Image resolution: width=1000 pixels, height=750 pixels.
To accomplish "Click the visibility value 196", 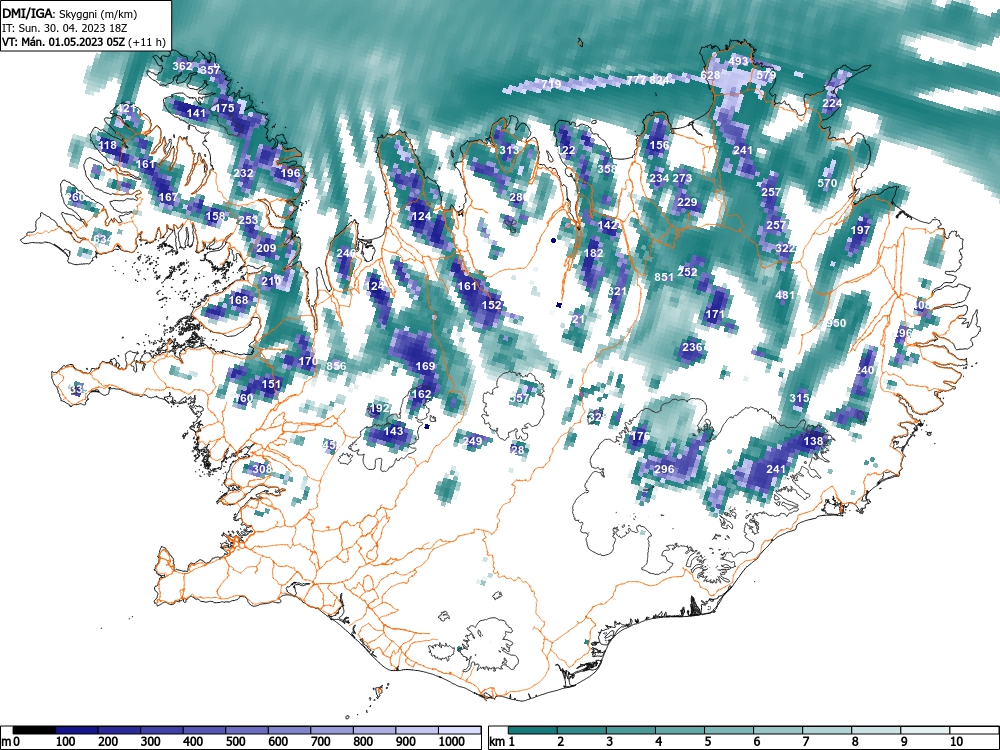I will click(290, 173).
